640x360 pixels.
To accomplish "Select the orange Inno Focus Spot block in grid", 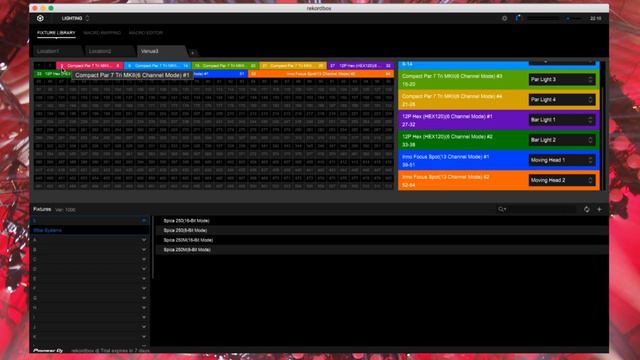I will tap(321, 74).
